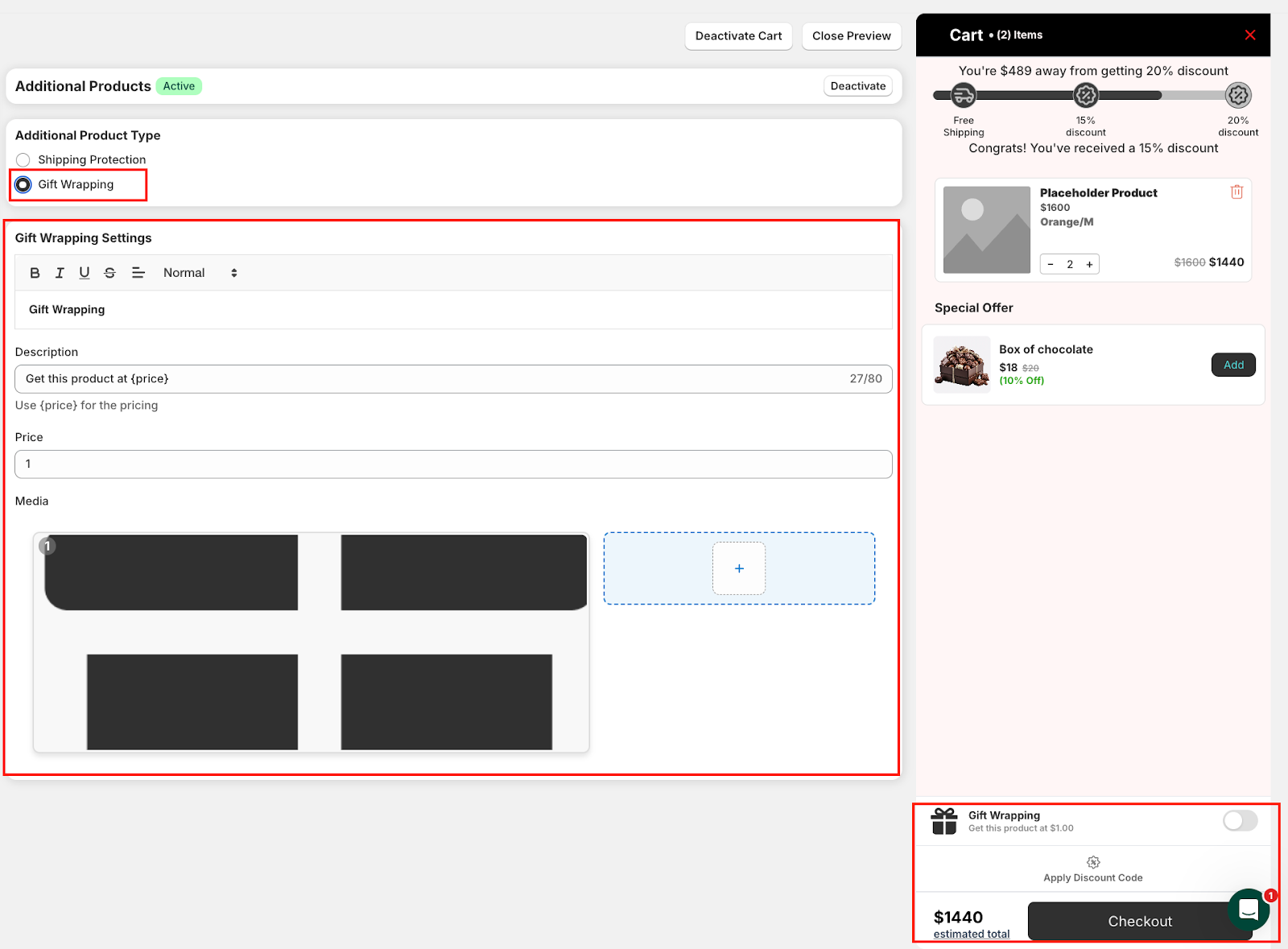Increase Placeholder Product quantity with plus
The width and height of the screenshot is (1288, 949).
click(x=1089, y=264)
